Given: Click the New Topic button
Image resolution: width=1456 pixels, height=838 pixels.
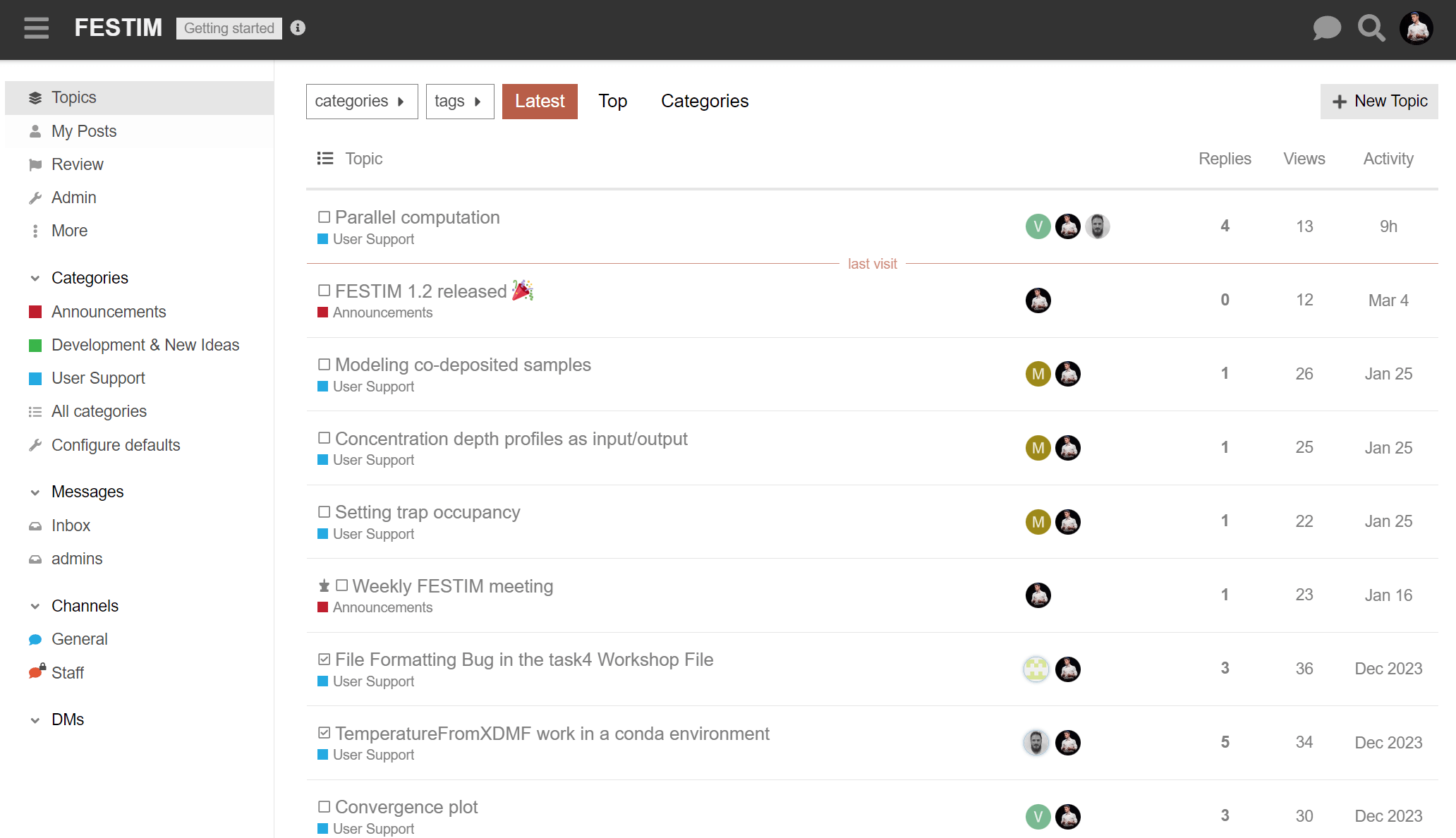Looking at the screenshot, I should 1378,102.
